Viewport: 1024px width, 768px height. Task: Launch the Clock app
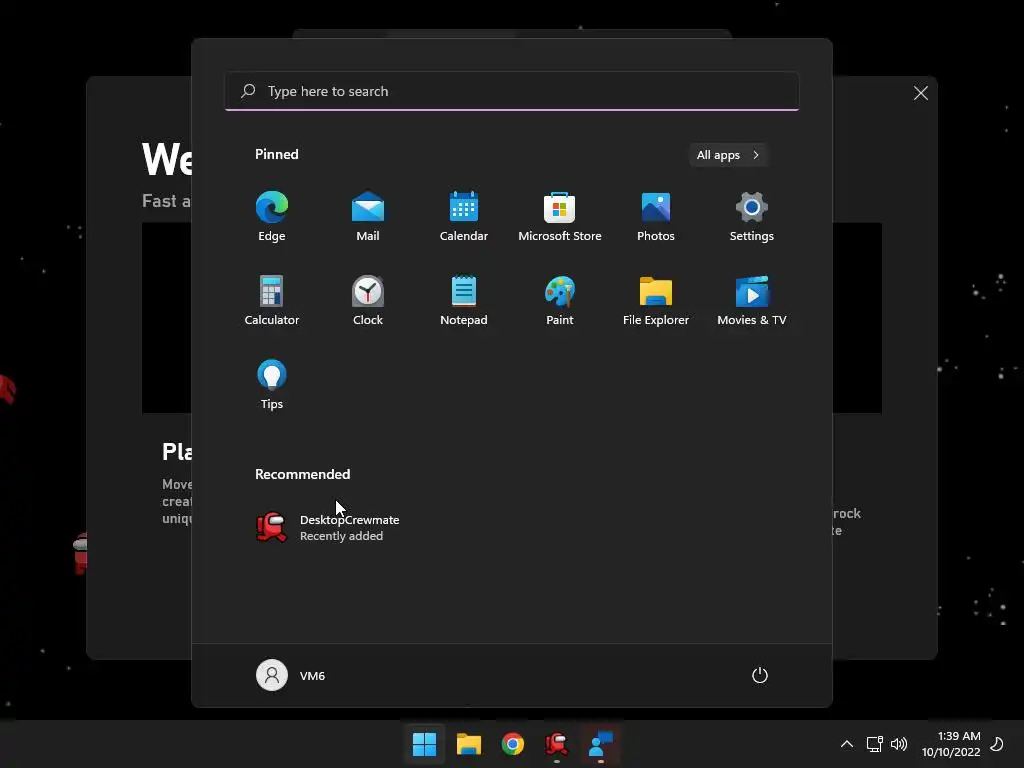point(368,300)
